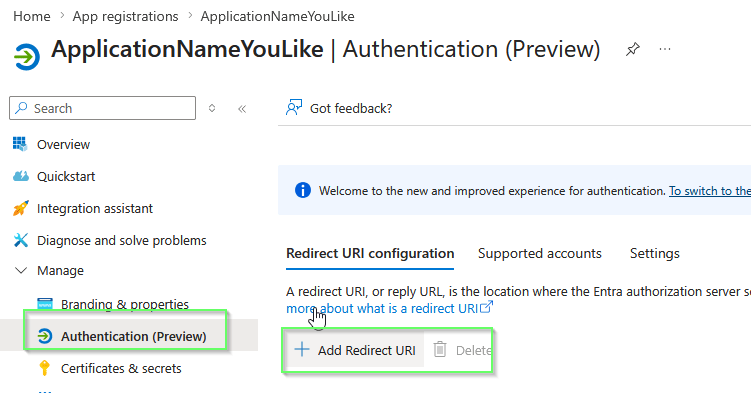Open Diagnose and solve problems
Viewport: 751px width, 393px height.
[x=122, y=240]
